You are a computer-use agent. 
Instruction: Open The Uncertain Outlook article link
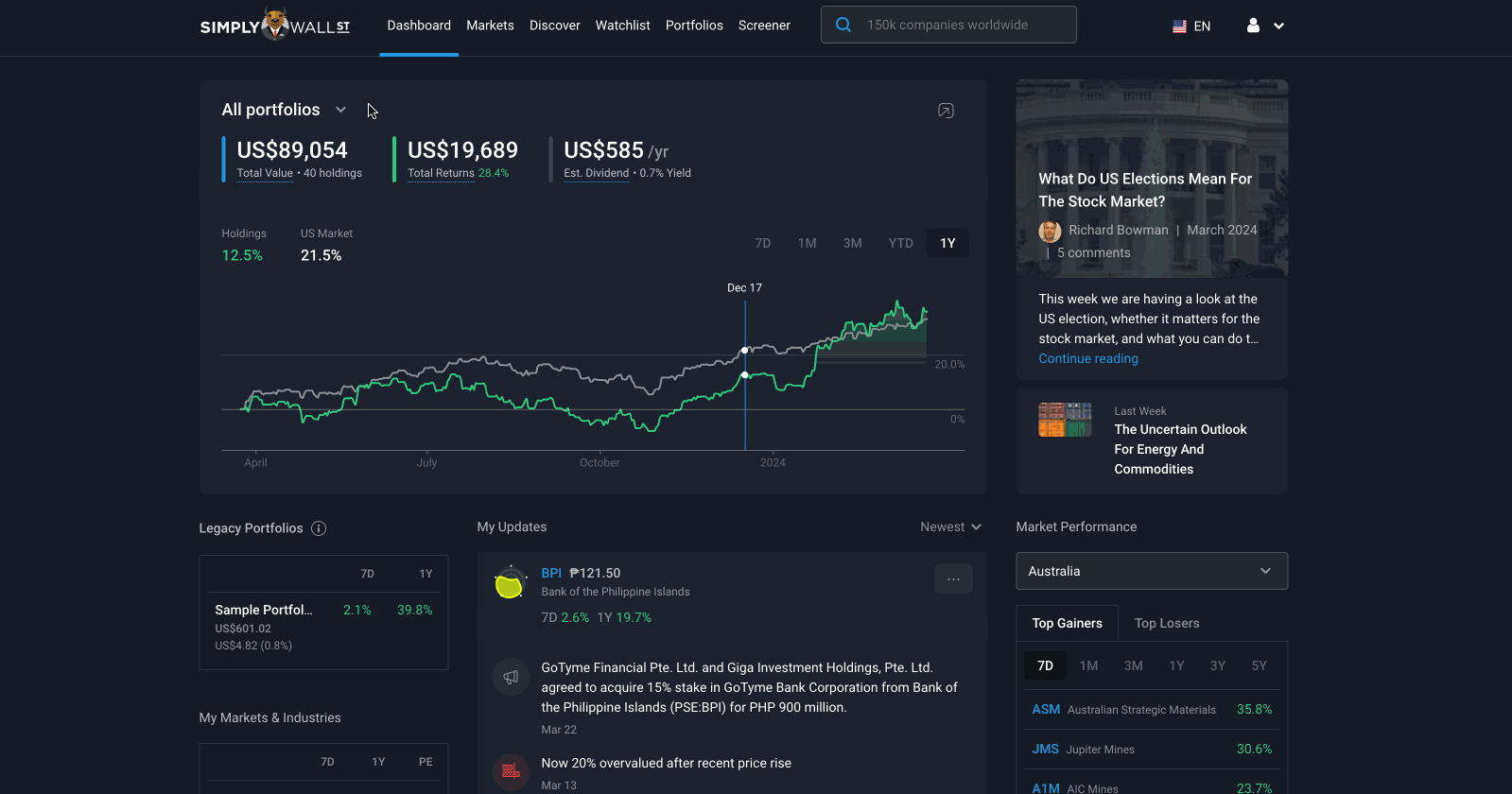(1180, 449)
